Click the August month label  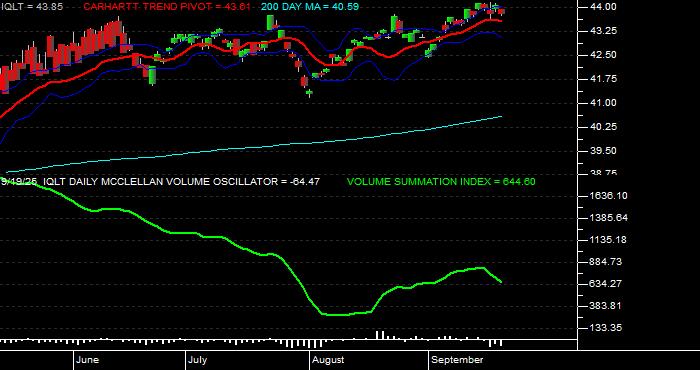(329, 360)
